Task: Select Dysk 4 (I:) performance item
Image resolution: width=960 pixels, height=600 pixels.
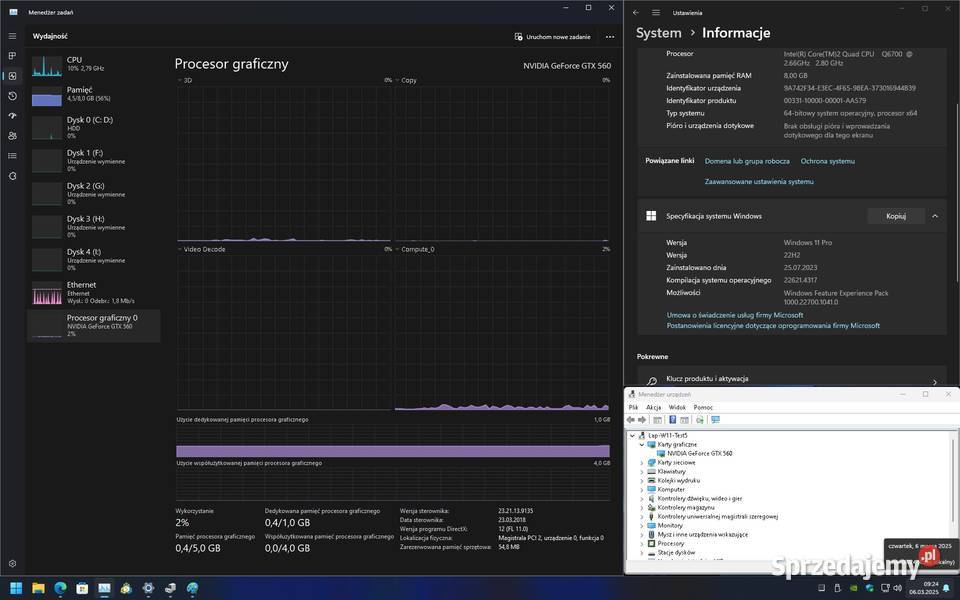Action: [x=94, y=260]
